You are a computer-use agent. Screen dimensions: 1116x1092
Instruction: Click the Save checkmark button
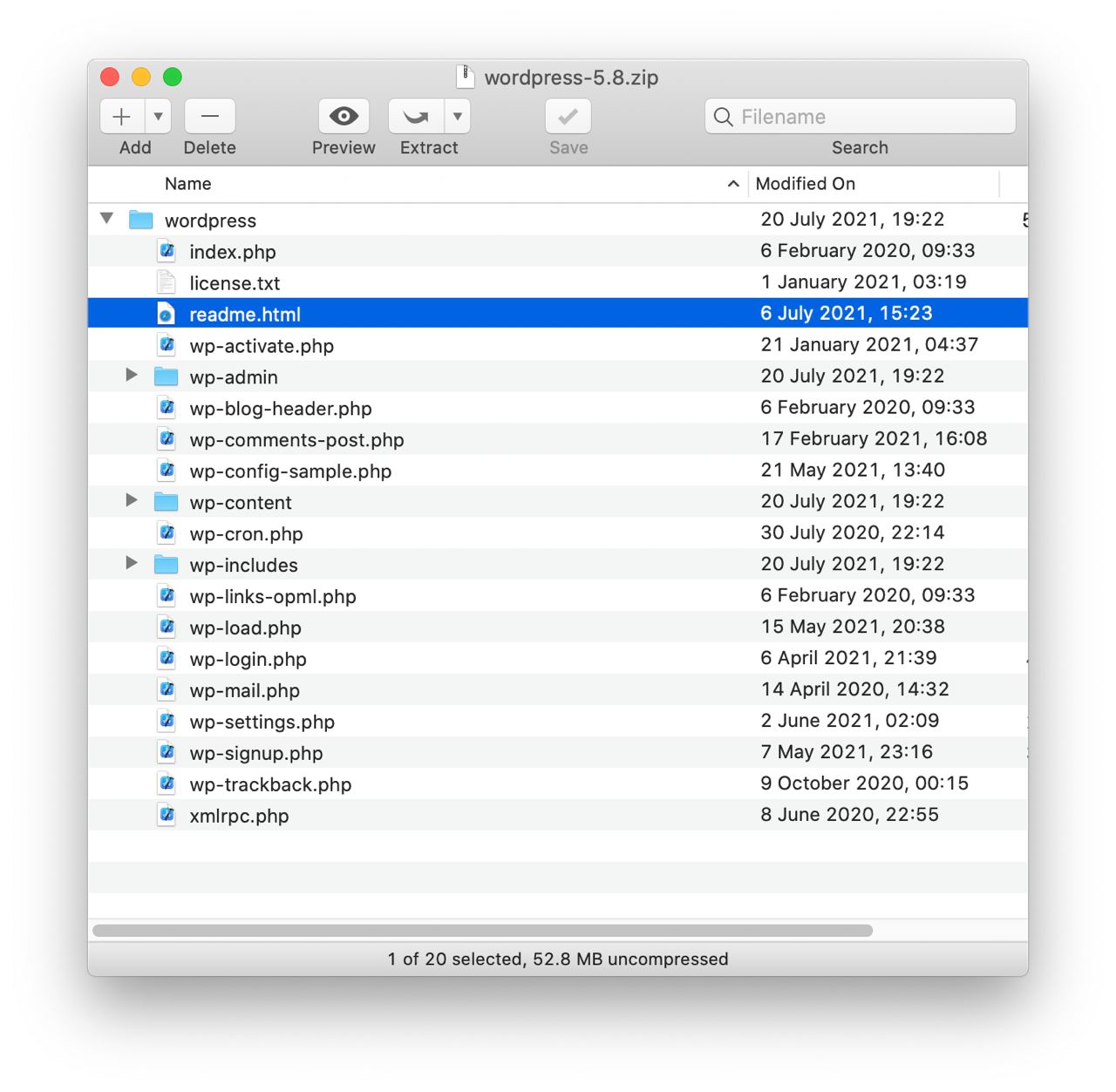568,116
